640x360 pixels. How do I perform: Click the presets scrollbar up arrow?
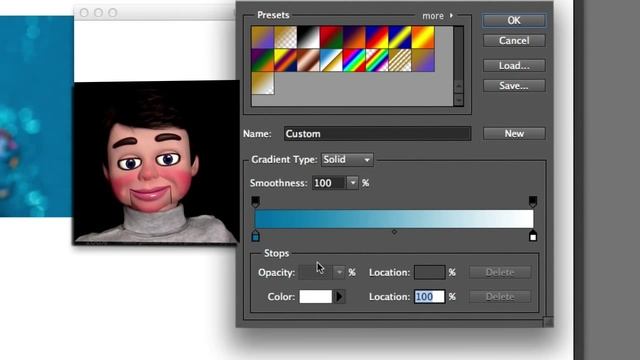tap(458, 87)
